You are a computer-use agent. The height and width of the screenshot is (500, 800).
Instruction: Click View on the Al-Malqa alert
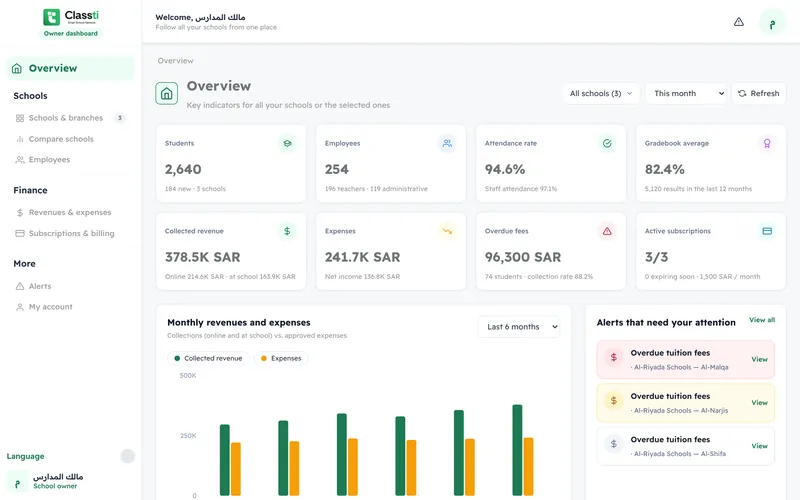tap(759, 359)
